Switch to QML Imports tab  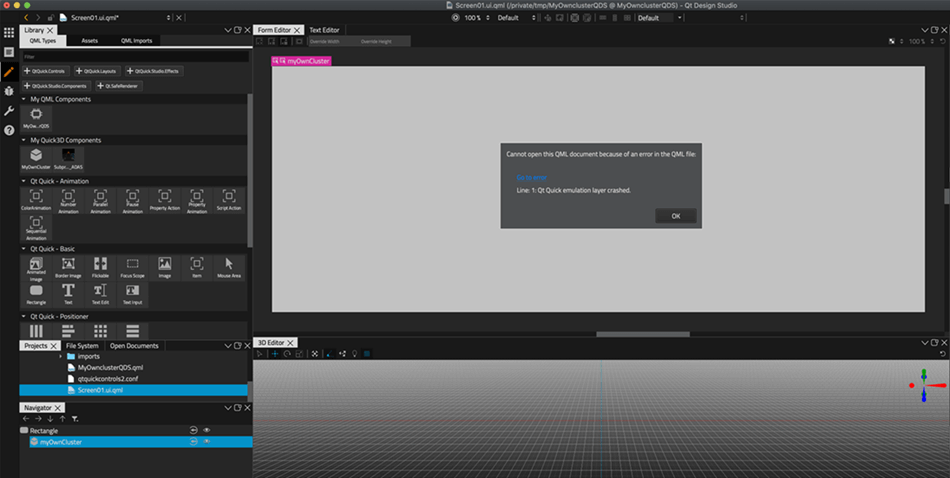tap(136, 41)
